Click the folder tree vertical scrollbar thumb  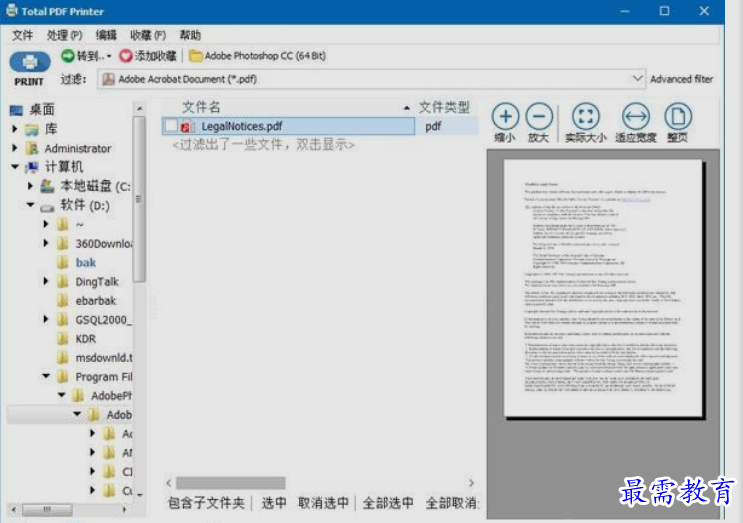(139, 199)
